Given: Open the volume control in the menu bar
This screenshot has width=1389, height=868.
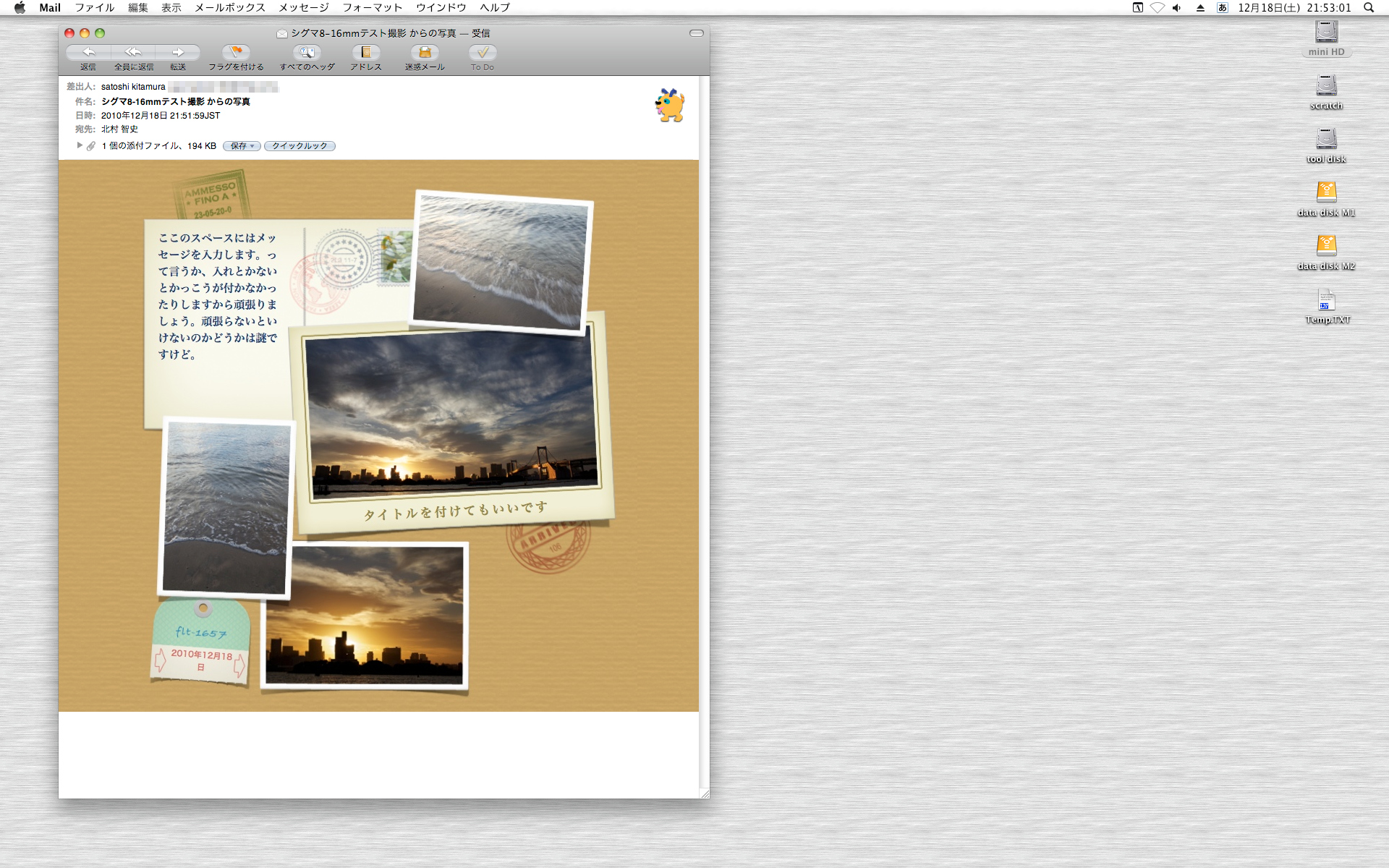Looking at the screenshot, I should point(1177,8).
